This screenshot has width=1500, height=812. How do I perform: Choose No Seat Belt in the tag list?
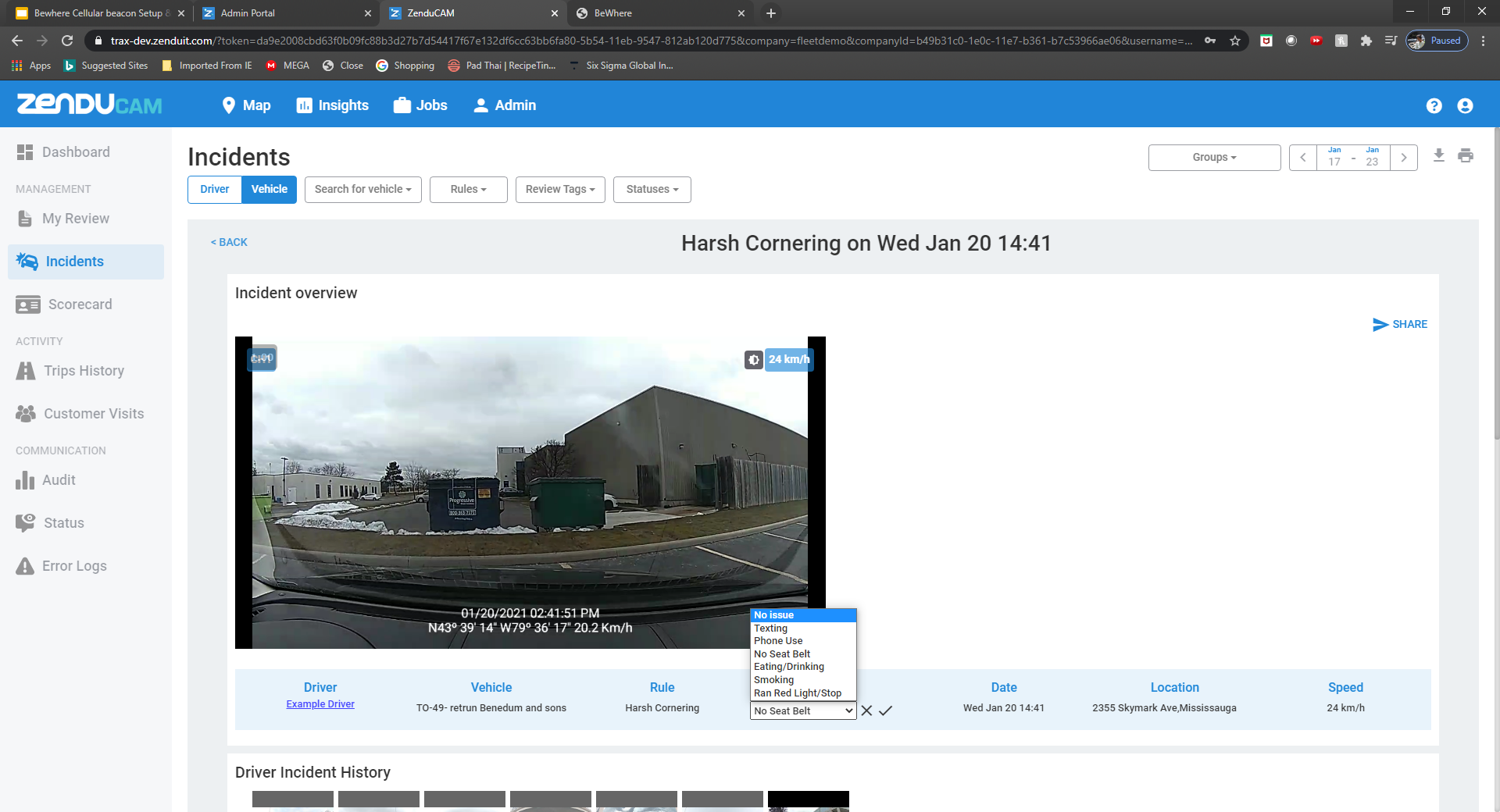click(803, 654)
